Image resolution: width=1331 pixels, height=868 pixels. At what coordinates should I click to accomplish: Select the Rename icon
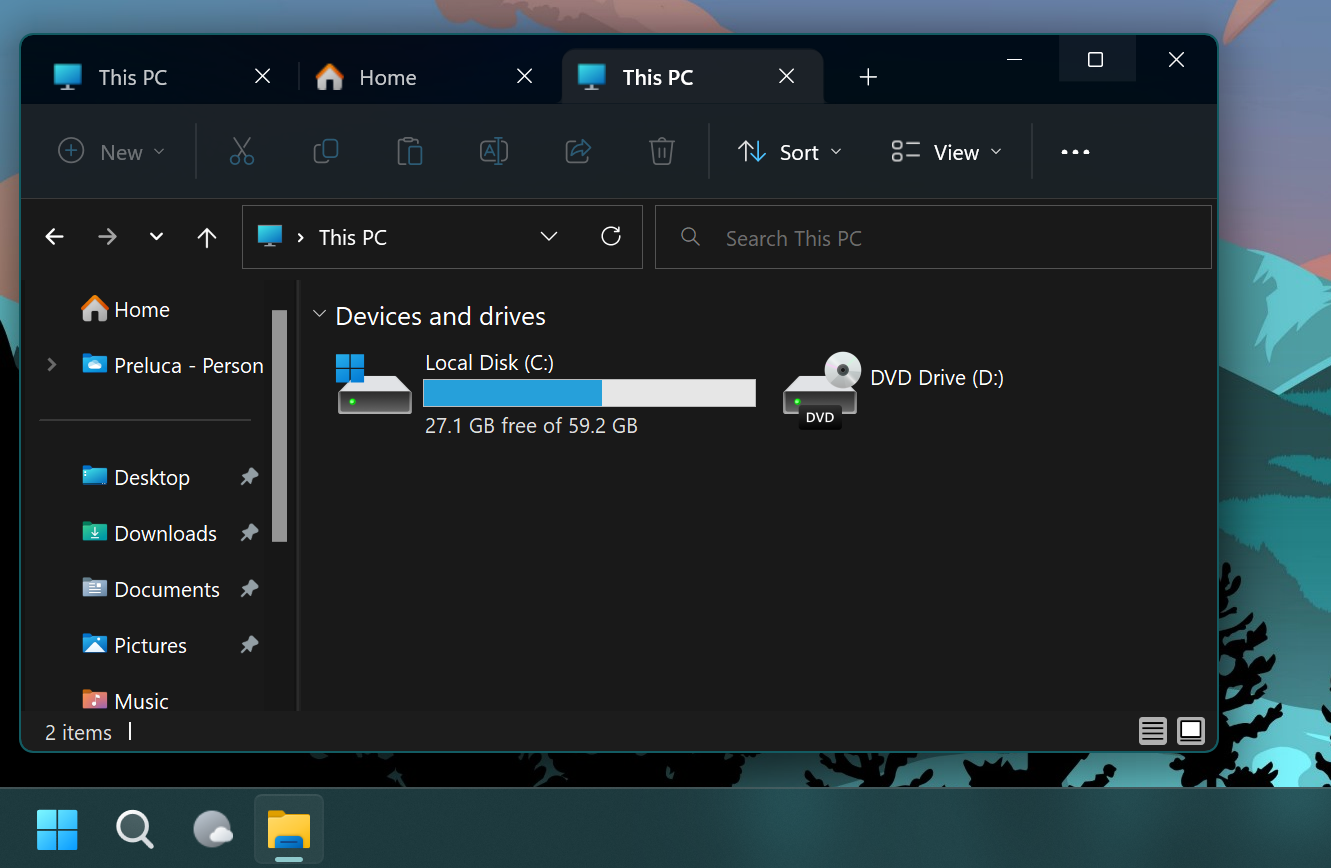[x=494, y=151]
